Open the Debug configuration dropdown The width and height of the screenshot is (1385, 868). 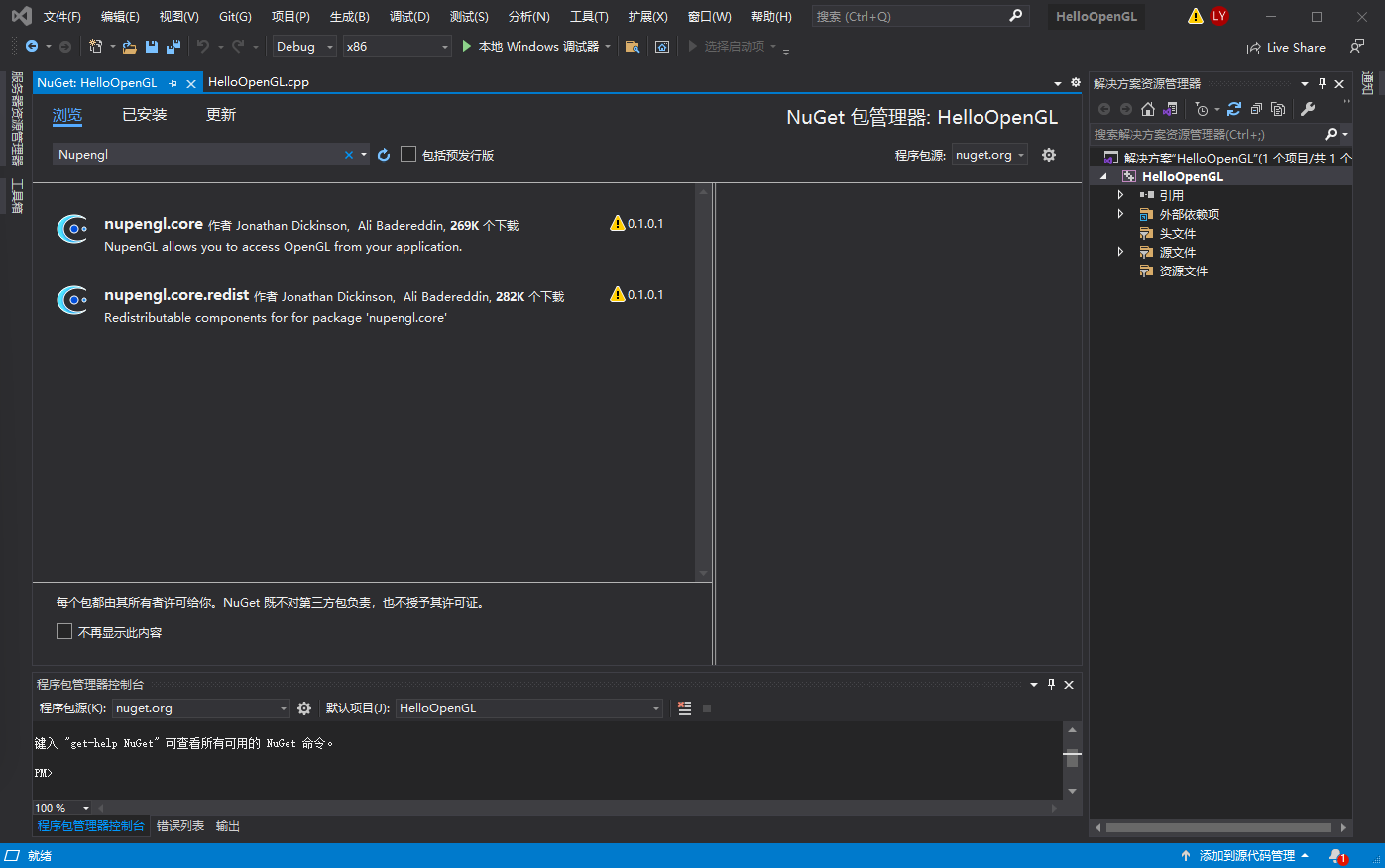point(304,47)
